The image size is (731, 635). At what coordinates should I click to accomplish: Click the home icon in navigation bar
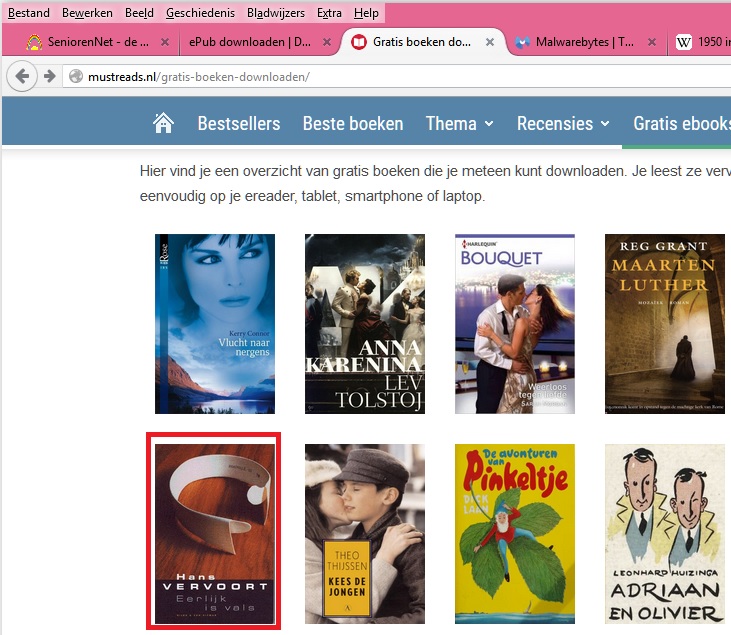pos(162,123)
